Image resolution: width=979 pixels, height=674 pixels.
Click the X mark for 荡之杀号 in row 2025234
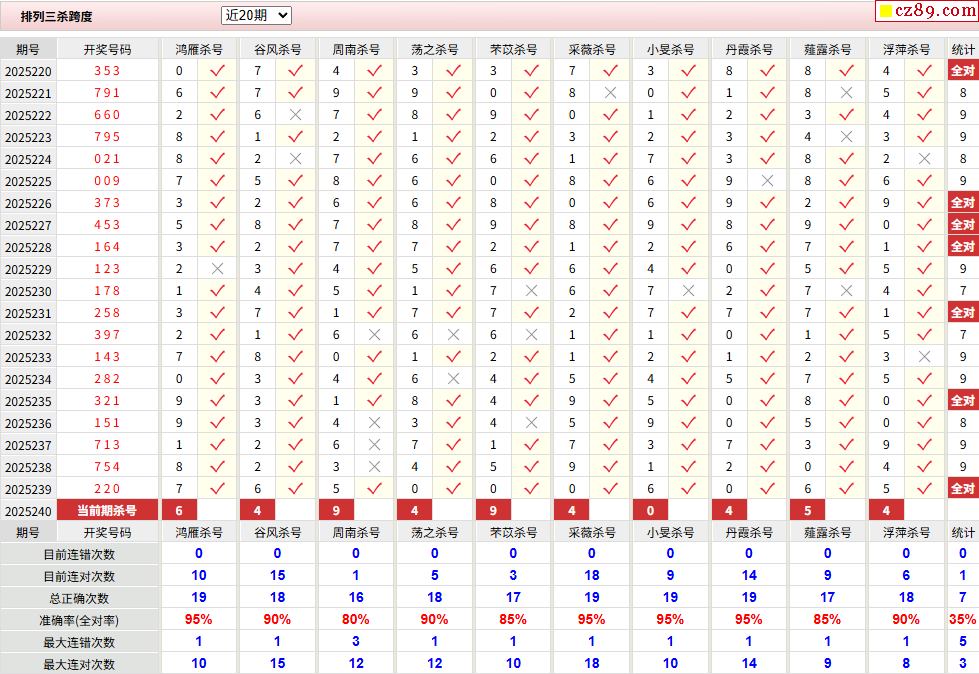tap(453, 379)
